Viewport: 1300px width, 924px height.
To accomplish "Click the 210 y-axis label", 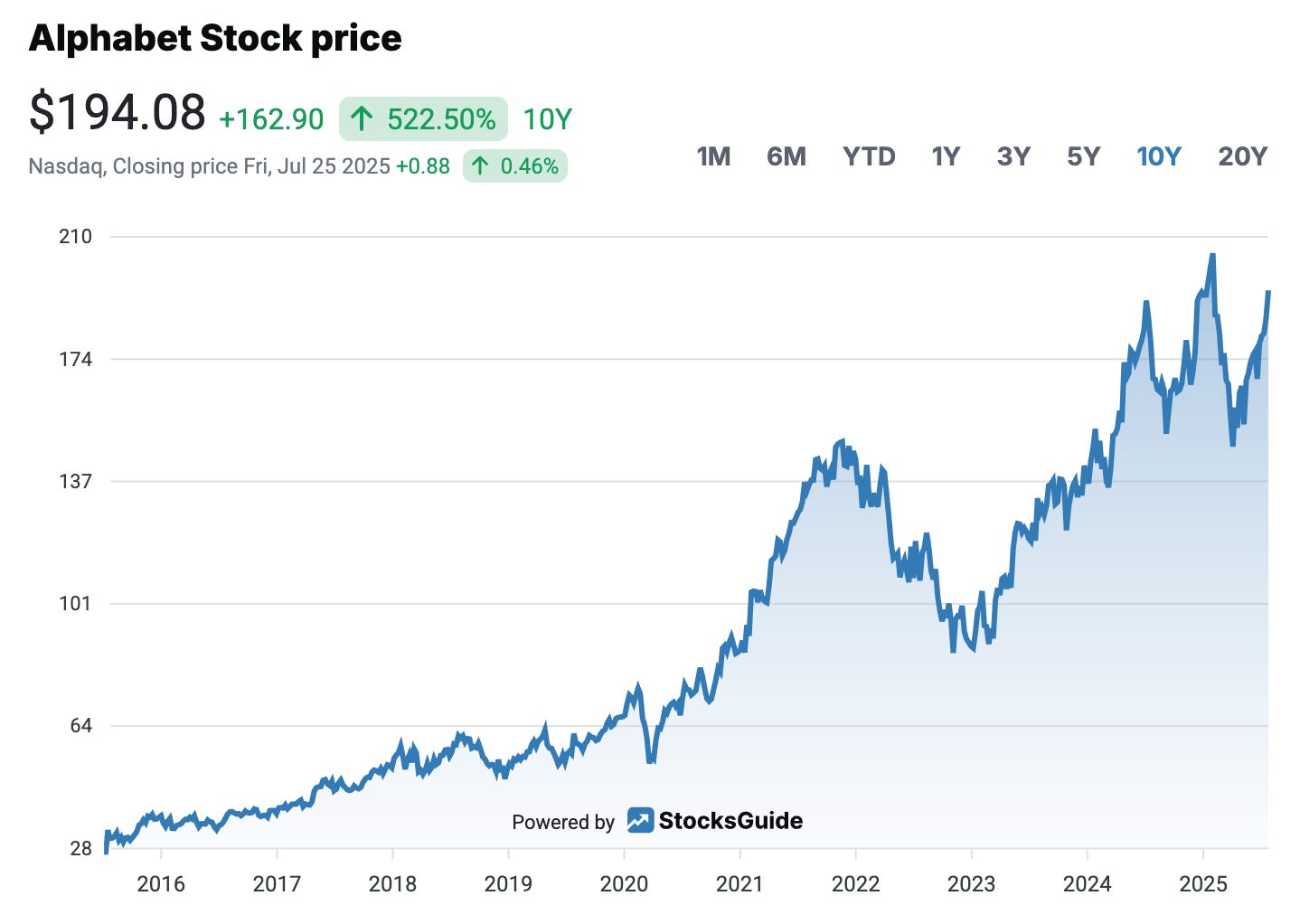I will (x=75, y=237).
